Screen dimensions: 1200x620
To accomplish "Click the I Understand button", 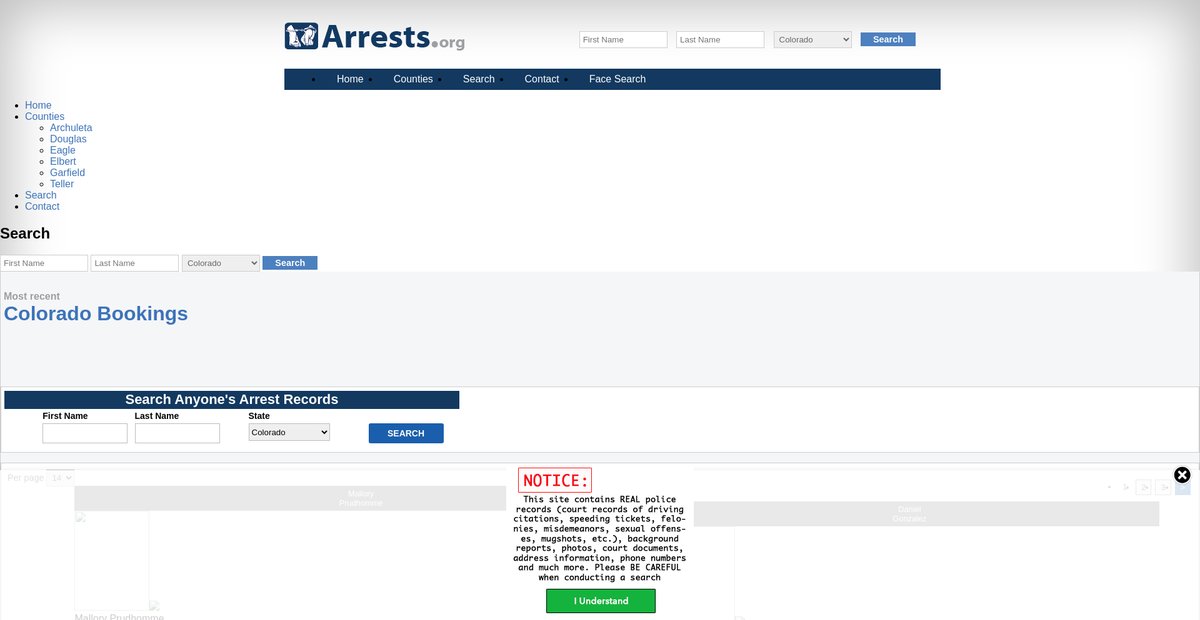I will click(x=601, y=601).
